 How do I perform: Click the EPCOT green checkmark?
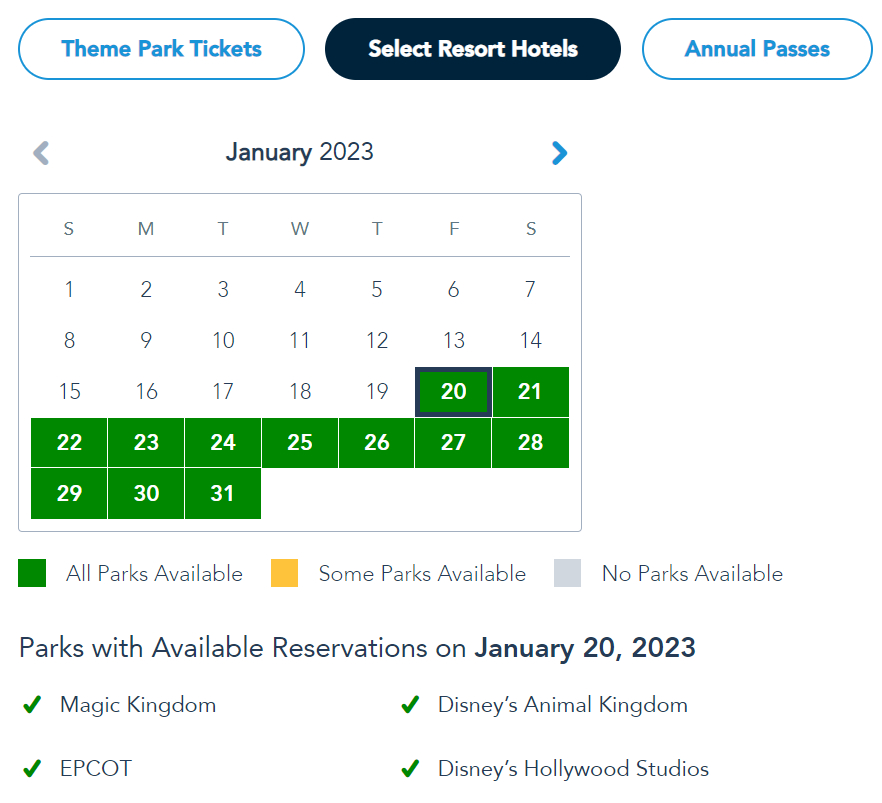point(32,769)
